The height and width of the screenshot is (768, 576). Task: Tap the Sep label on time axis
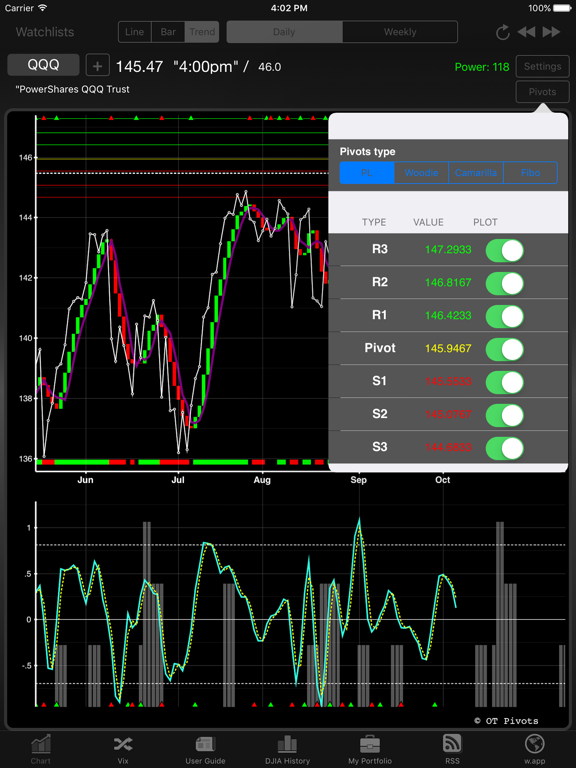click(x=359, y=480)
